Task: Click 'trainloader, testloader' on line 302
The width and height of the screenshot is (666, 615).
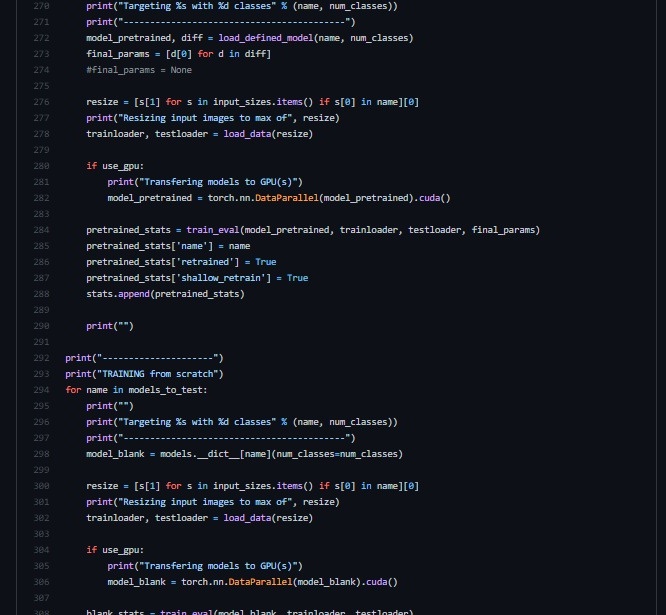Action: [x=147, y=518]
